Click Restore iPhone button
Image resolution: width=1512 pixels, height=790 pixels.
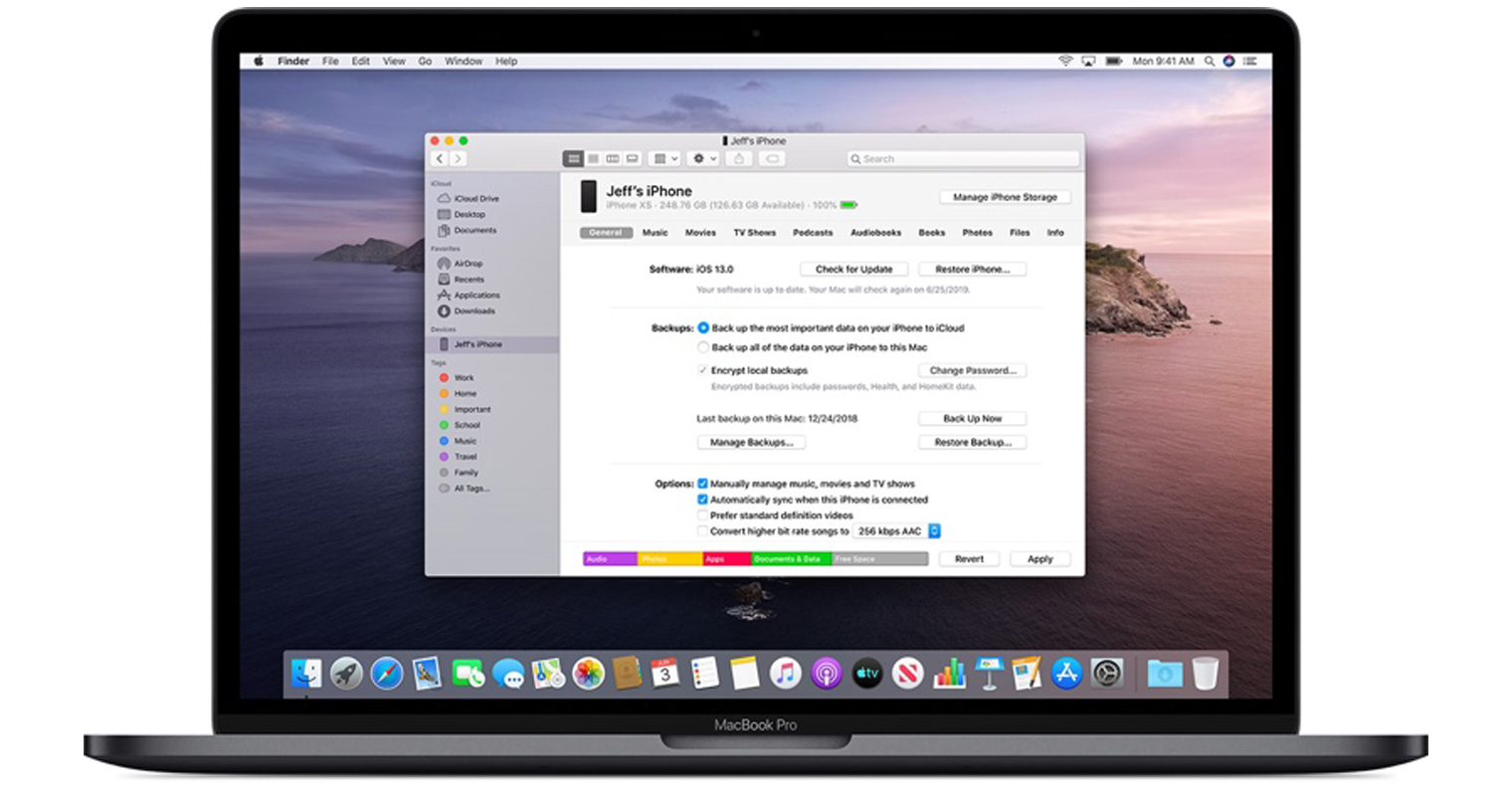coord(972,270)
